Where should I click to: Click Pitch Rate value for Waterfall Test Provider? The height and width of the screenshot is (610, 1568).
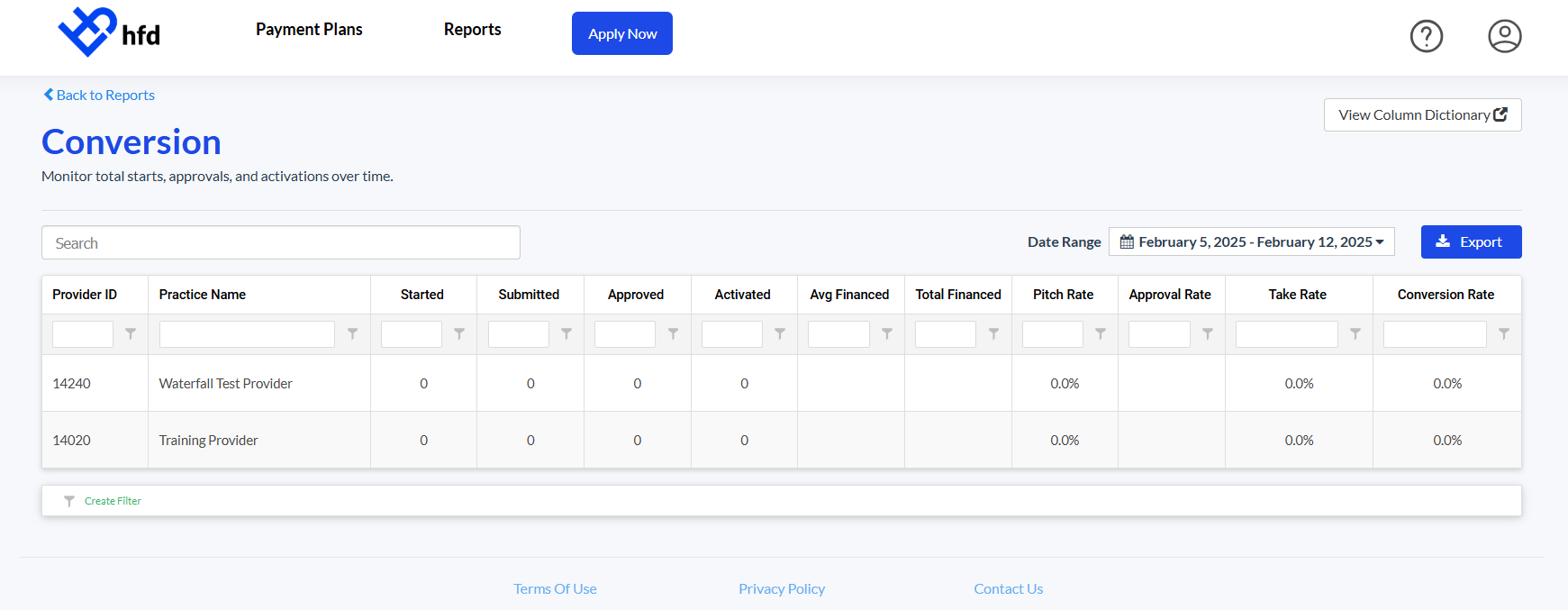tap(1065, 384)
